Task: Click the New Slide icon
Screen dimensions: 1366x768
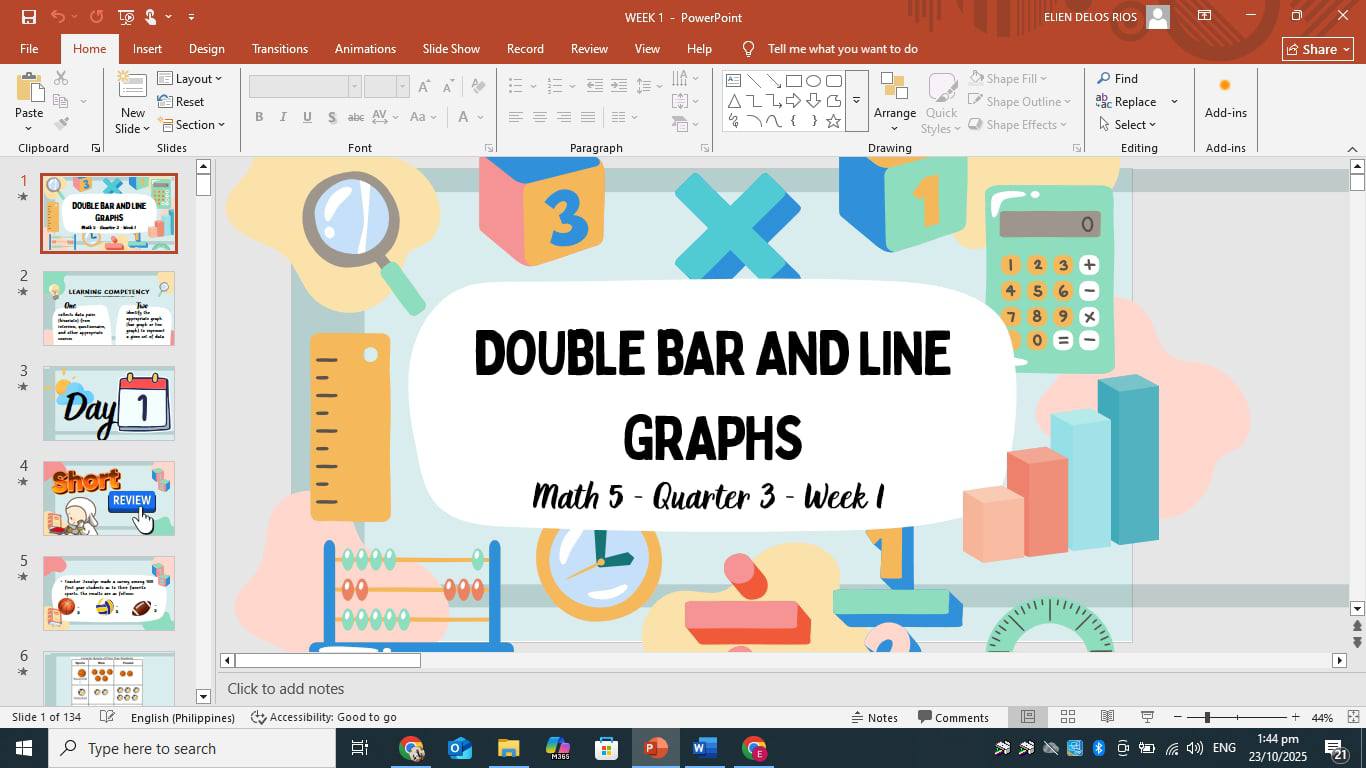Action: pos(132,88)
